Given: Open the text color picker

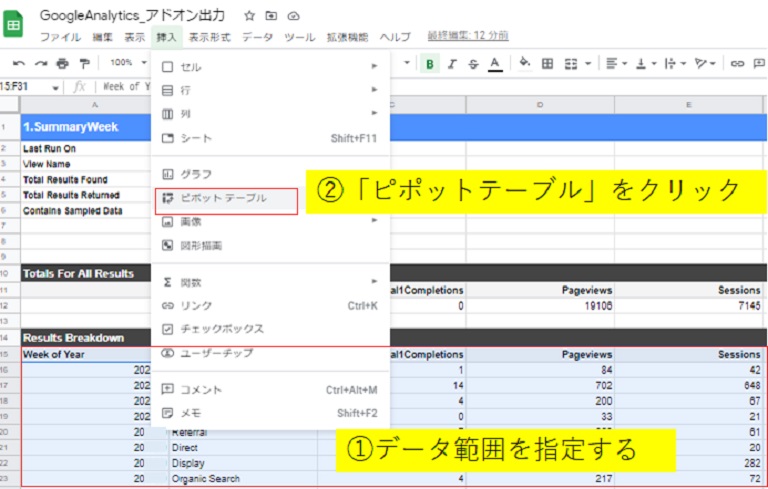Looking at the screenshot, I should [494, 64].
